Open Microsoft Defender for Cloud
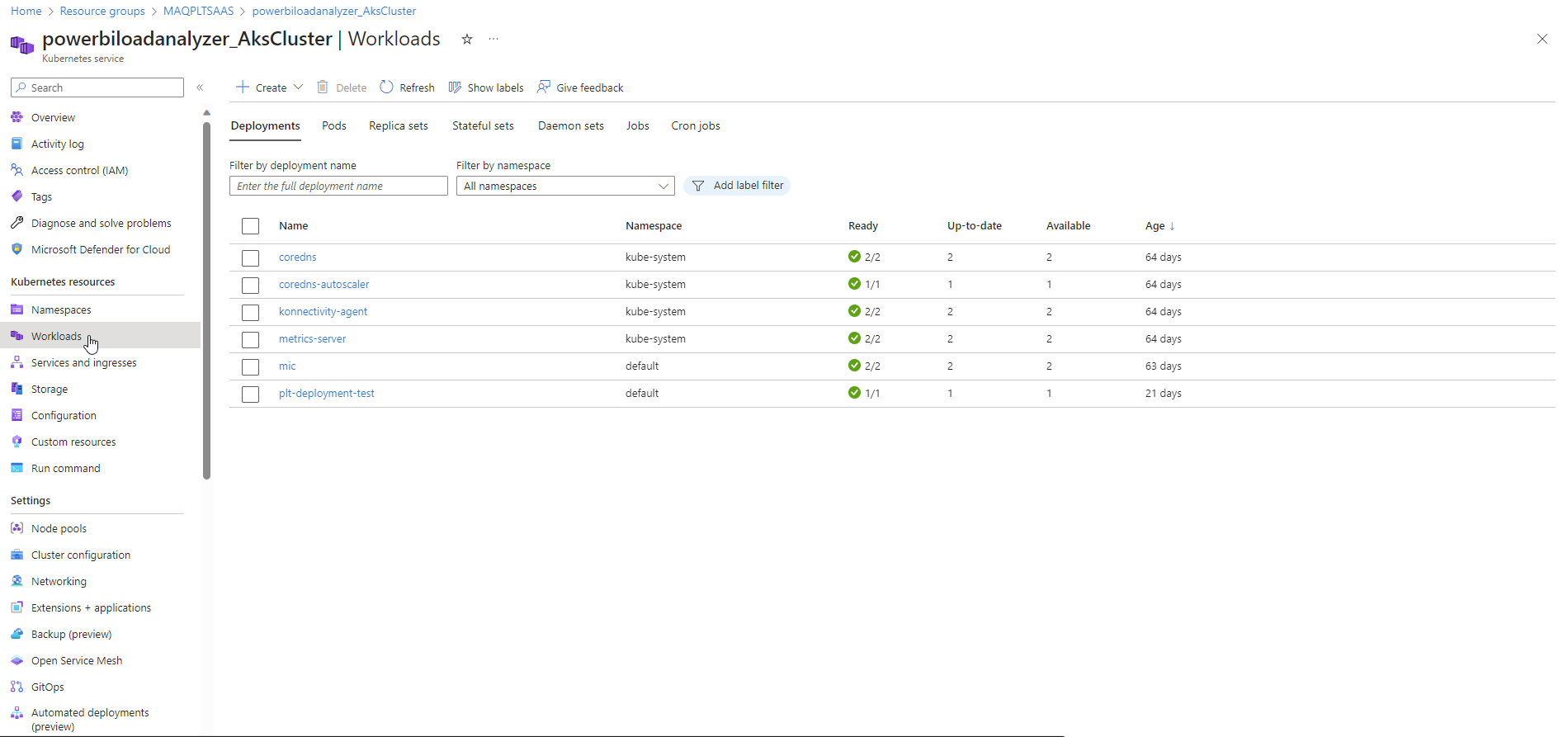Screen dimensions: 1568x737 [100, 249]
